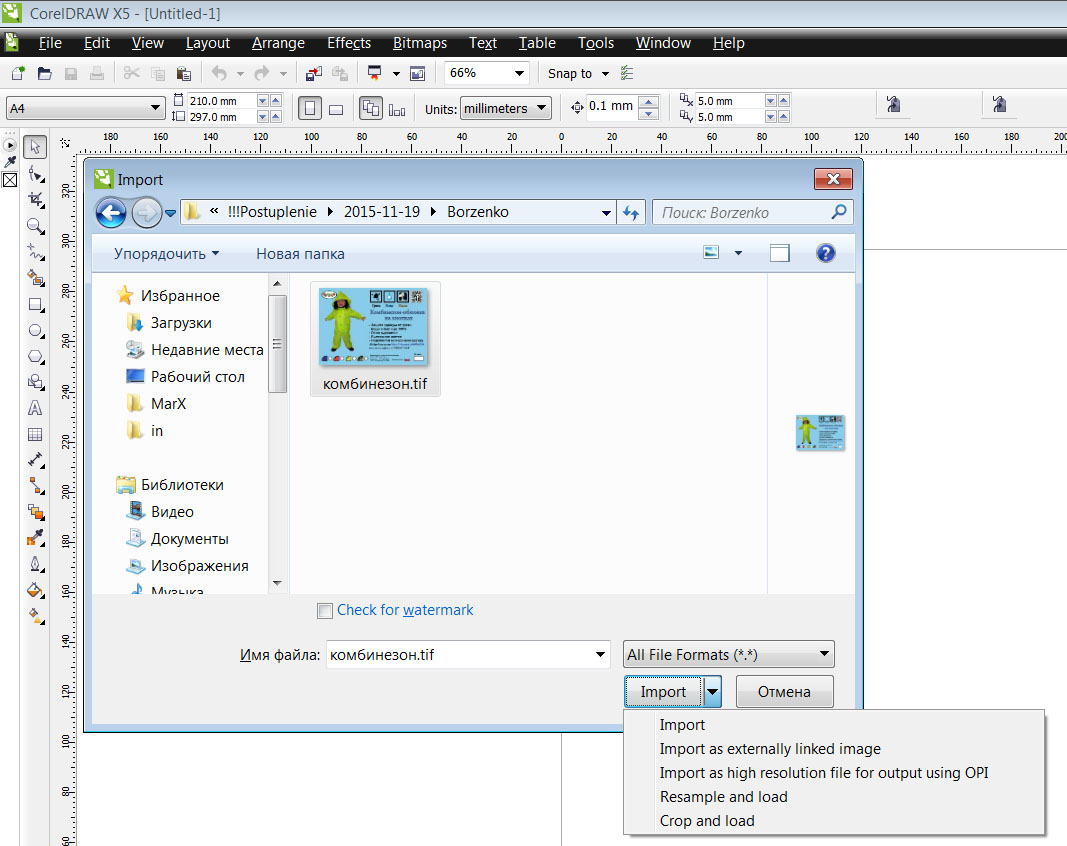The height and width of the screenshot is (846, 1067).
Task: Select the Rectangle tool
Action: pyautogui.click(x=35, y=304)
